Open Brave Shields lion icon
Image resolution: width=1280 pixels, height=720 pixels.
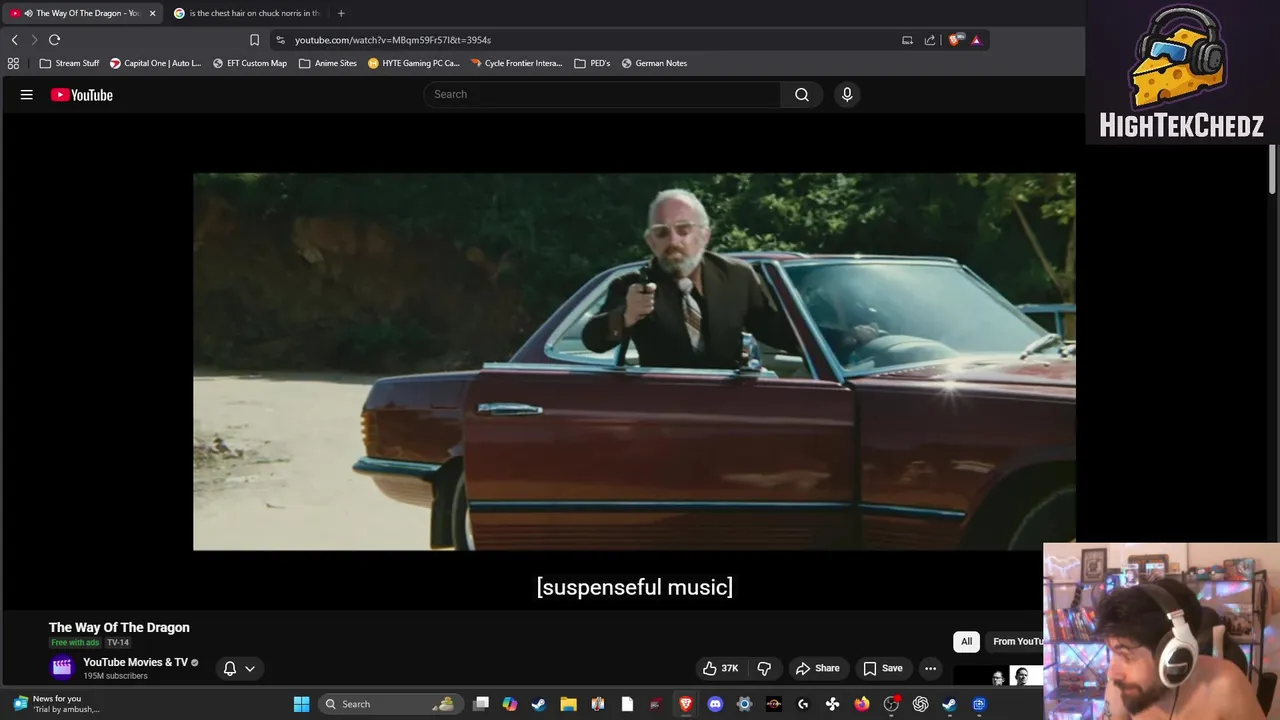[x=956, y=40]
